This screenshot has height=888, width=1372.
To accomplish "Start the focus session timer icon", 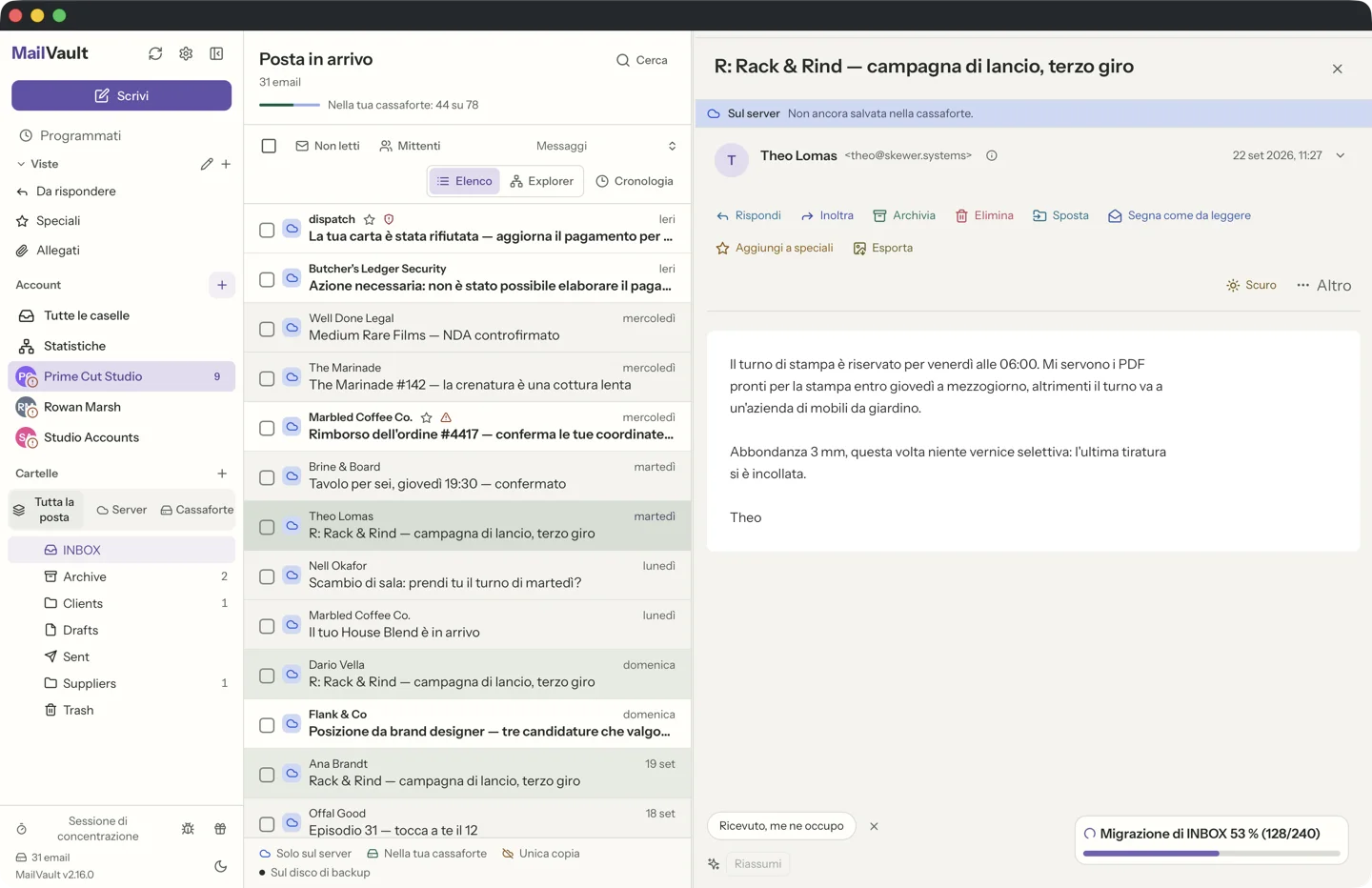I will click(x=22, y=829).
